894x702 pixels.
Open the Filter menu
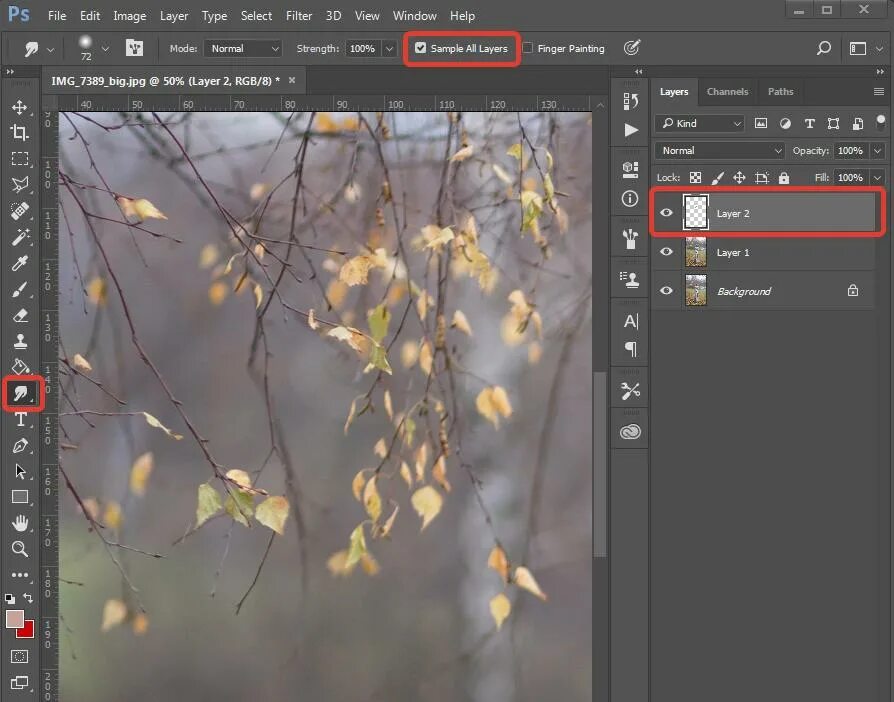(299, 15)
